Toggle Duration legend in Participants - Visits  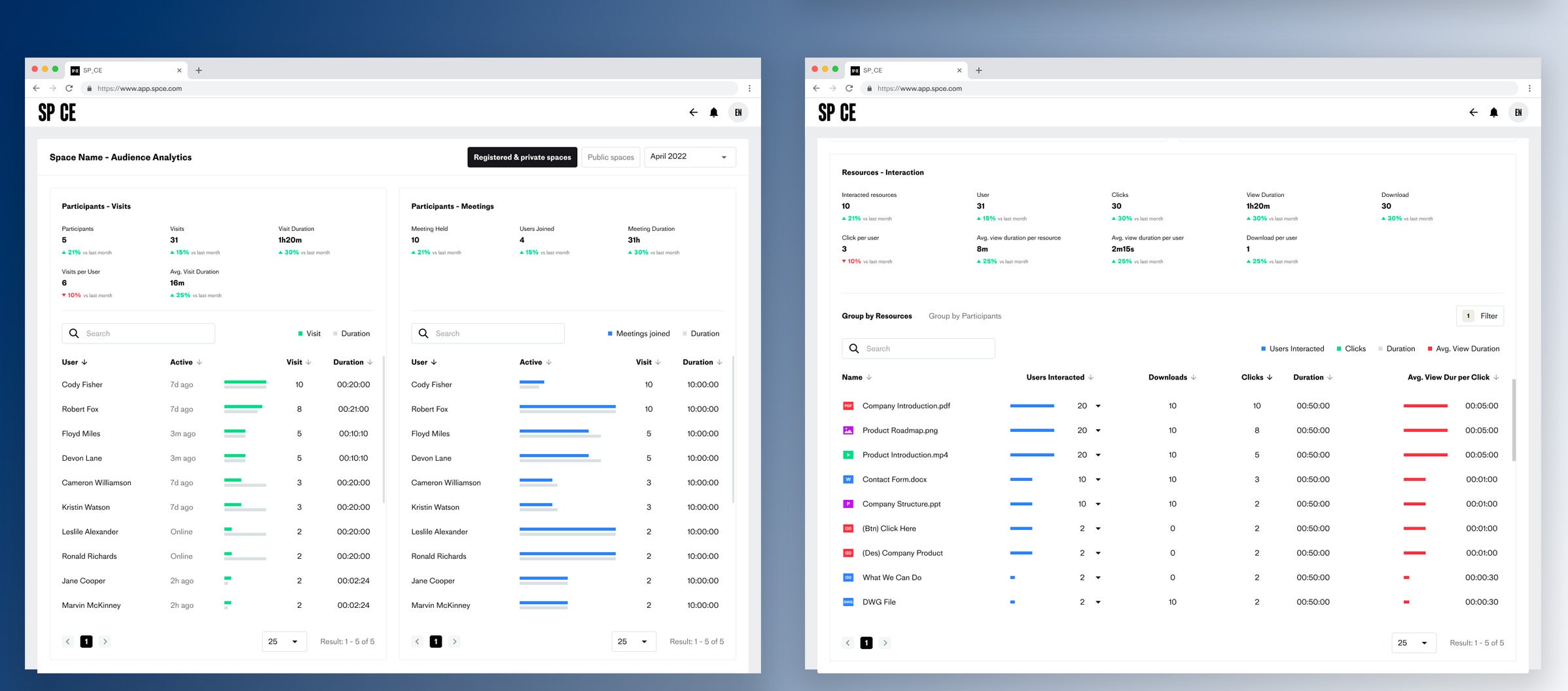[351, 334]
